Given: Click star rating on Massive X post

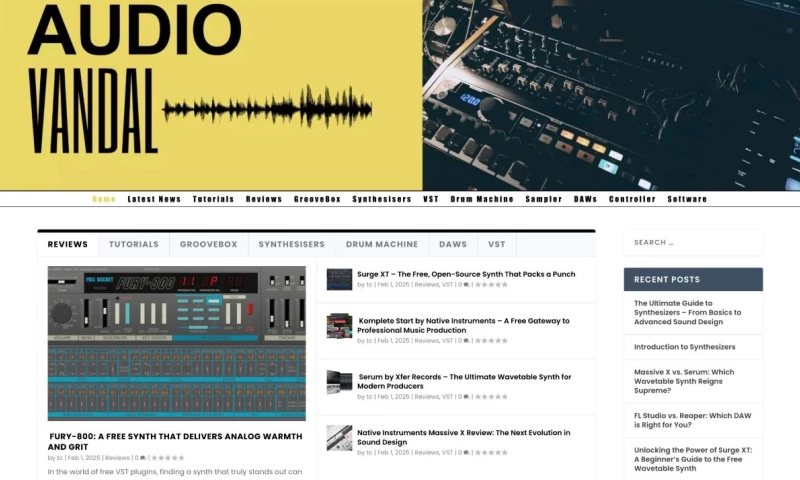Looking at the screenshot, I should click(491, 452).
